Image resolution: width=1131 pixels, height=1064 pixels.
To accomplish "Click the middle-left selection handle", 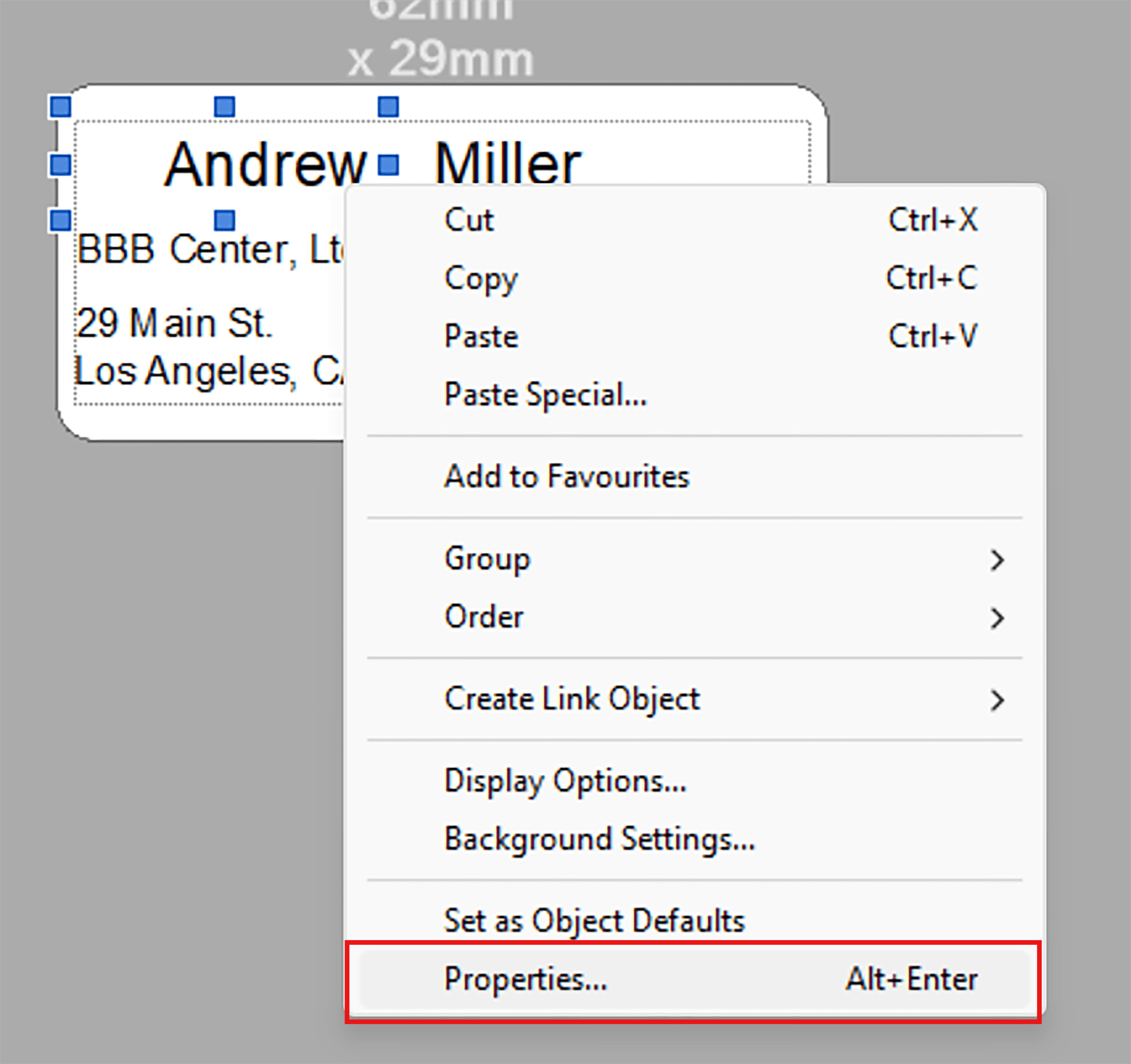I will point(61,165).
